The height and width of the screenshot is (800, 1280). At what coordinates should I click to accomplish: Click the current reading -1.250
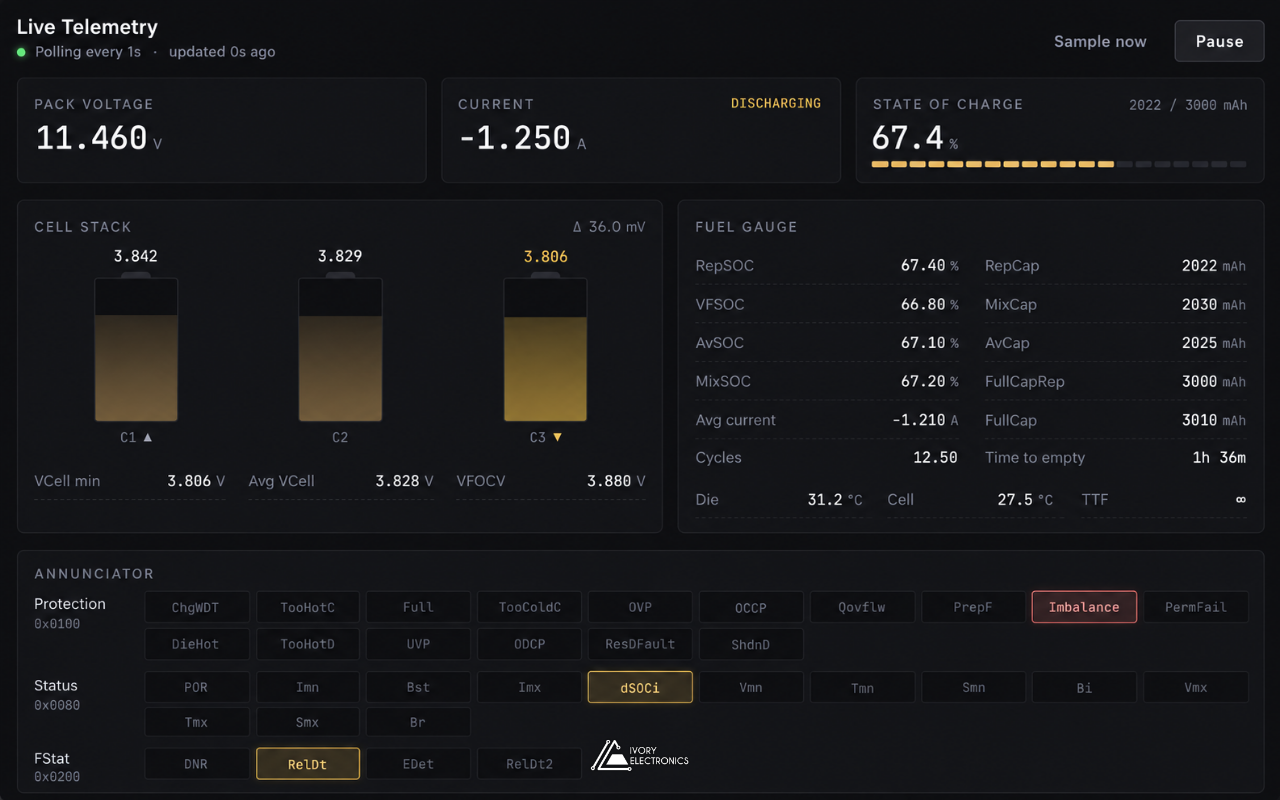(x=515, y=138)
